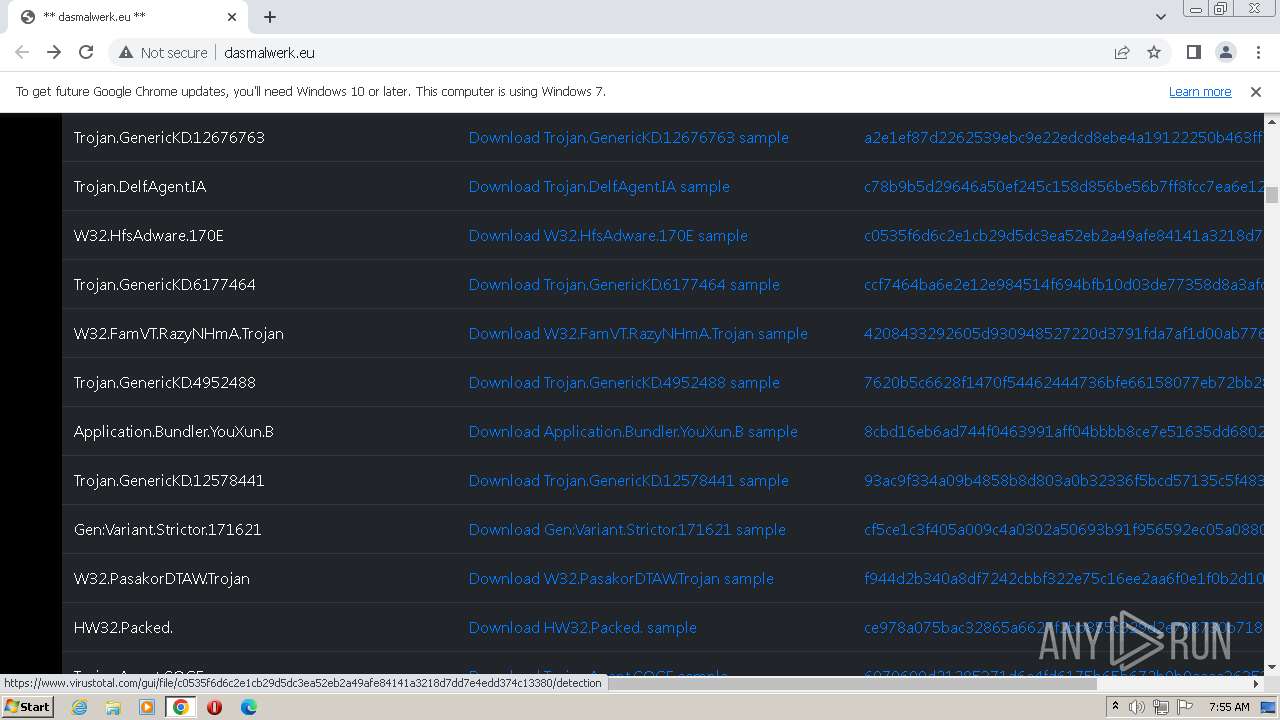Open Windows Media Player taskbar icon
This screenshot has height=720, width=1280.
click(x=147, y=707)
